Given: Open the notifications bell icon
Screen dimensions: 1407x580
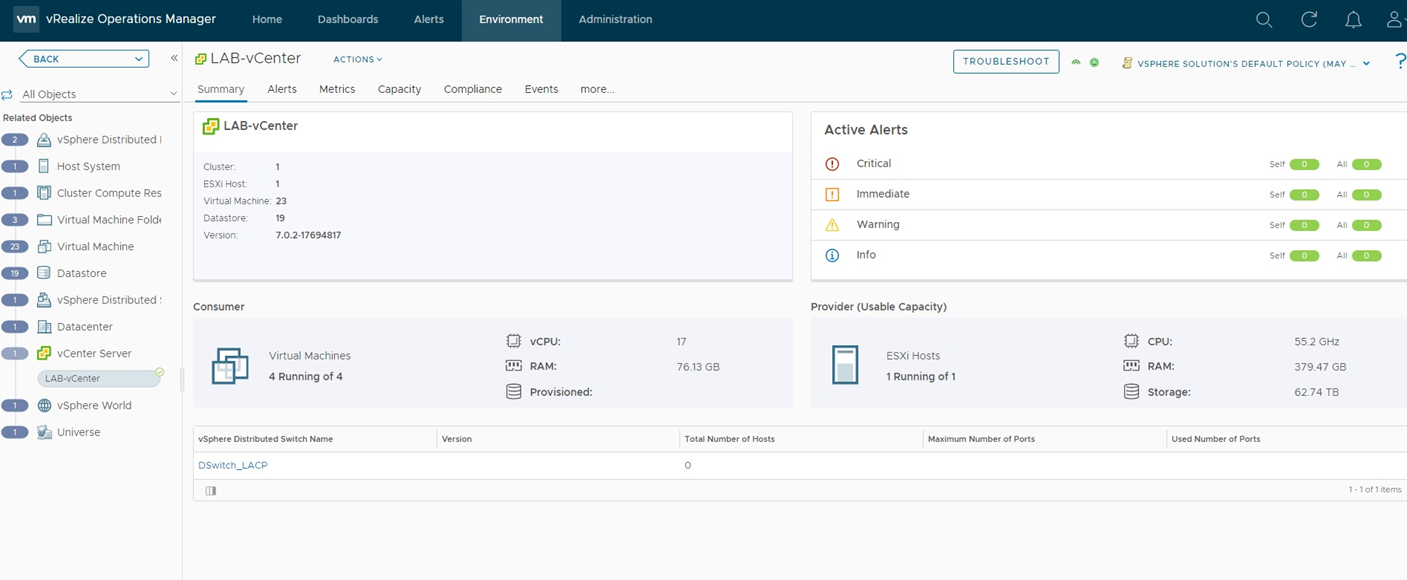Looking at the screenshot, I should point(1353,19).
